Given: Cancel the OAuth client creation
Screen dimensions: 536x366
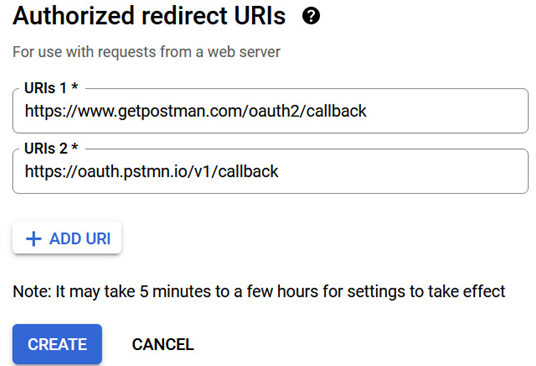Looking at the screenshot, I should click(163, 344).
